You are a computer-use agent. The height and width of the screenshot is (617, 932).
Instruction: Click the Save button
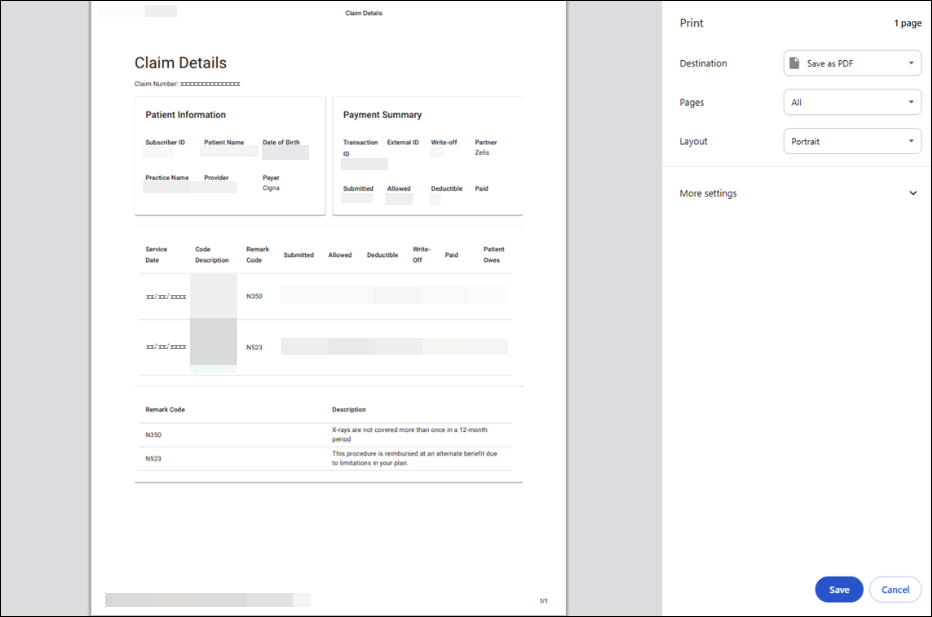tap(839, 589)
